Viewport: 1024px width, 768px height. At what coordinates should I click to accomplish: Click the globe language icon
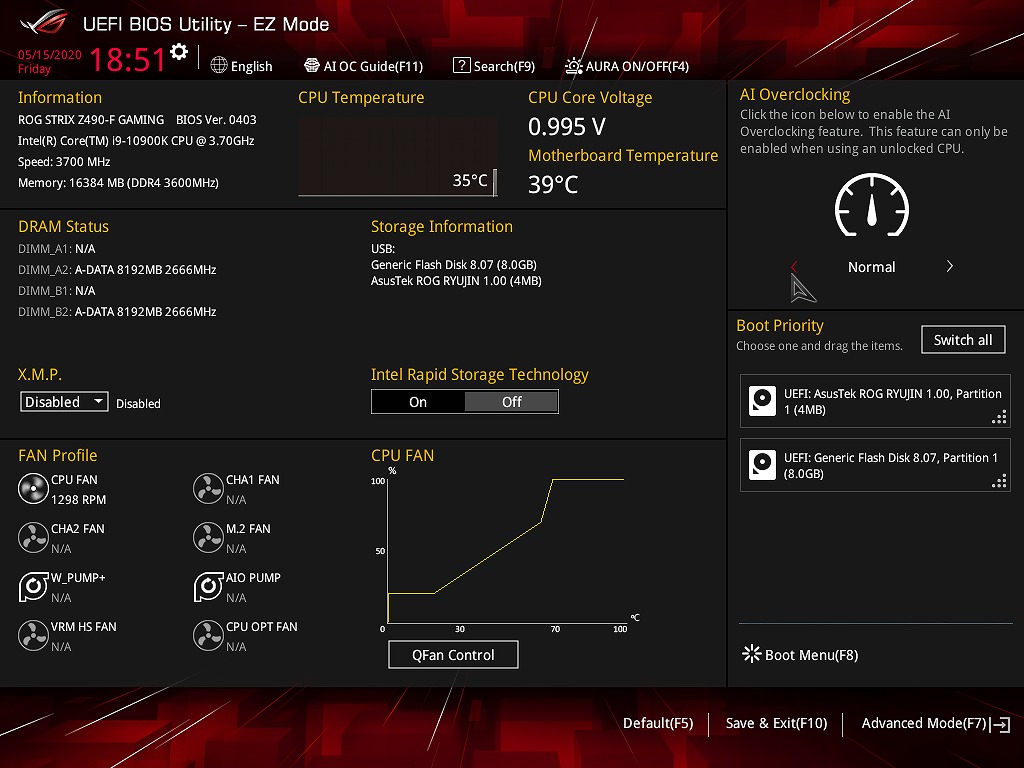point(219,65)
